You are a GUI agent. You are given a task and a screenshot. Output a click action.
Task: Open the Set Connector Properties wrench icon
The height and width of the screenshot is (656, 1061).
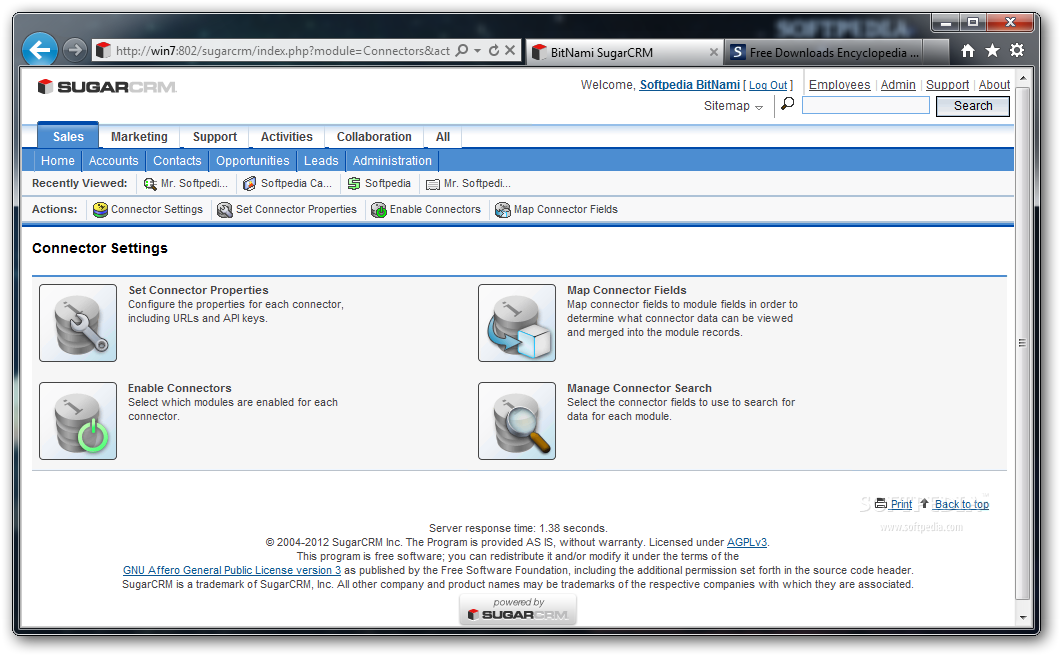[x=78, y=323]
